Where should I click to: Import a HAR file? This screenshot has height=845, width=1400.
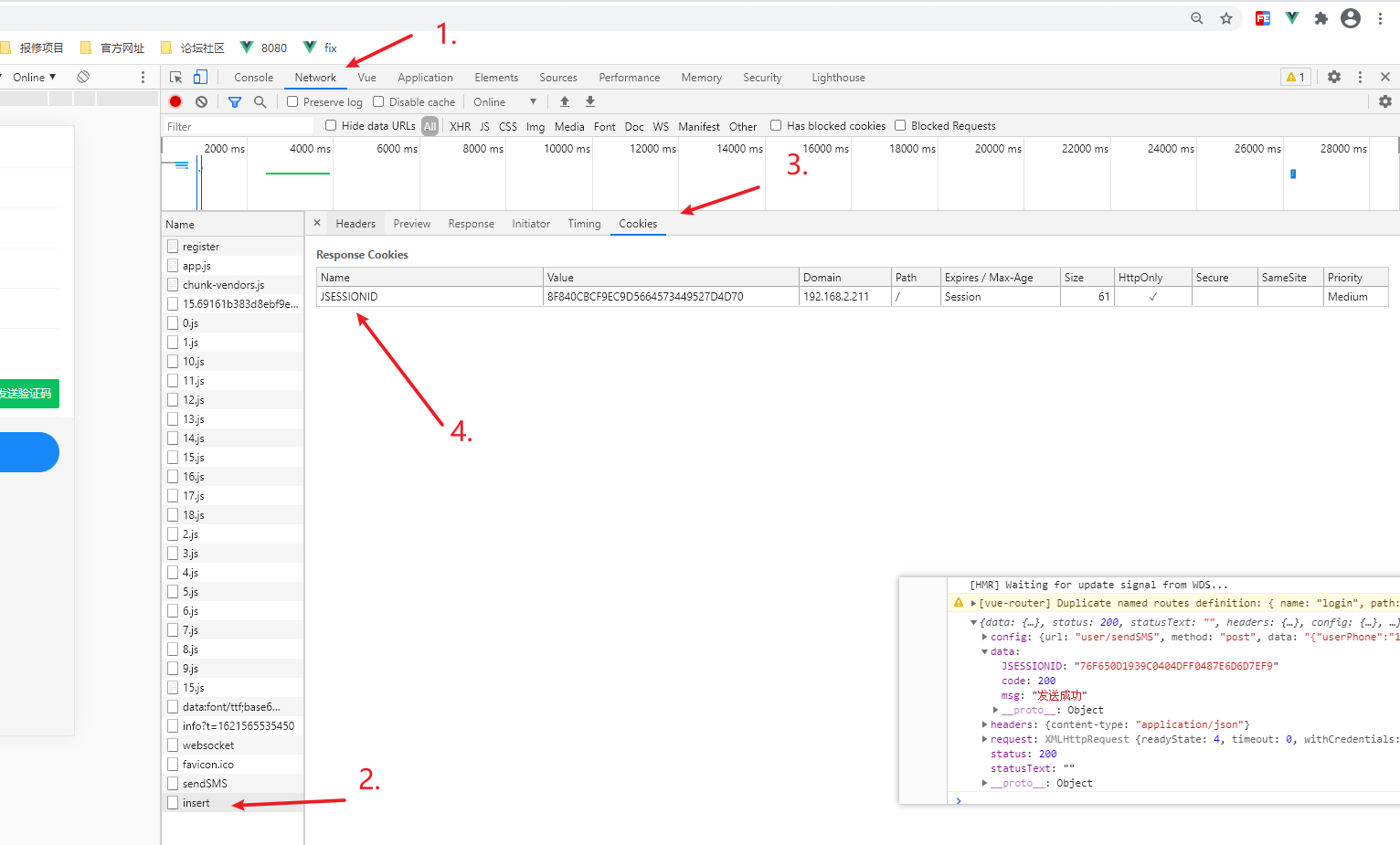pos(565,101)
